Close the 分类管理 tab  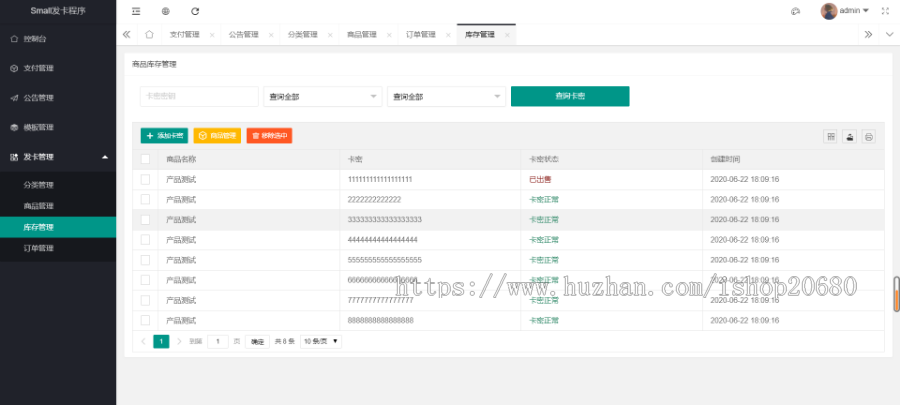point(330,35)
